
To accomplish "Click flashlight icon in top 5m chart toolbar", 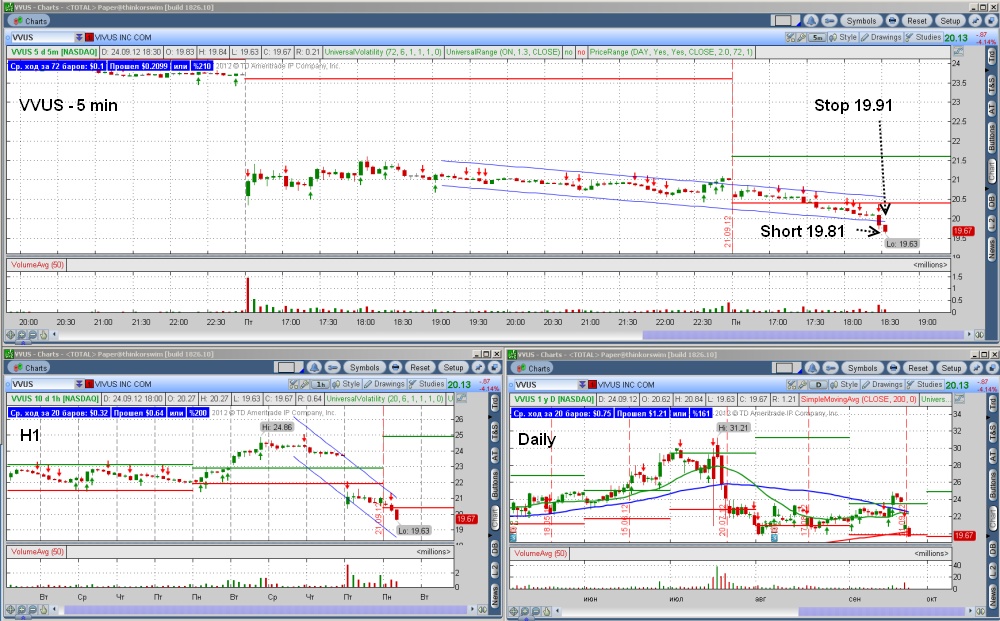I will tap(801, 38).
